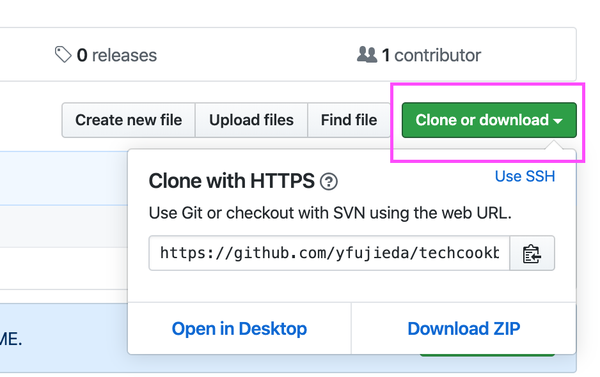Choose Download ZIP

click(464, 329)
